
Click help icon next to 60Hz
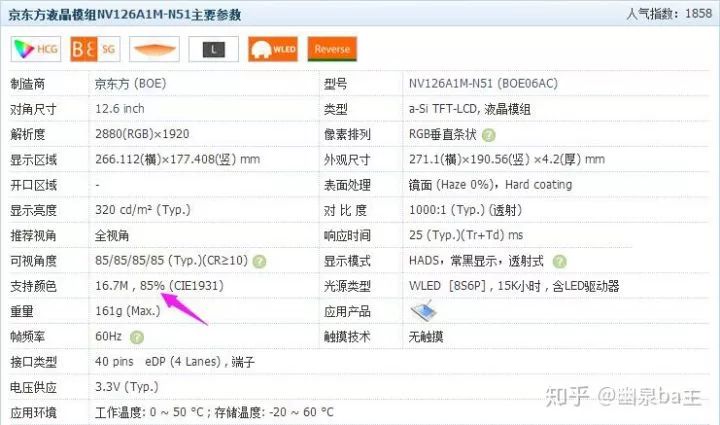[x=137, y=337]
